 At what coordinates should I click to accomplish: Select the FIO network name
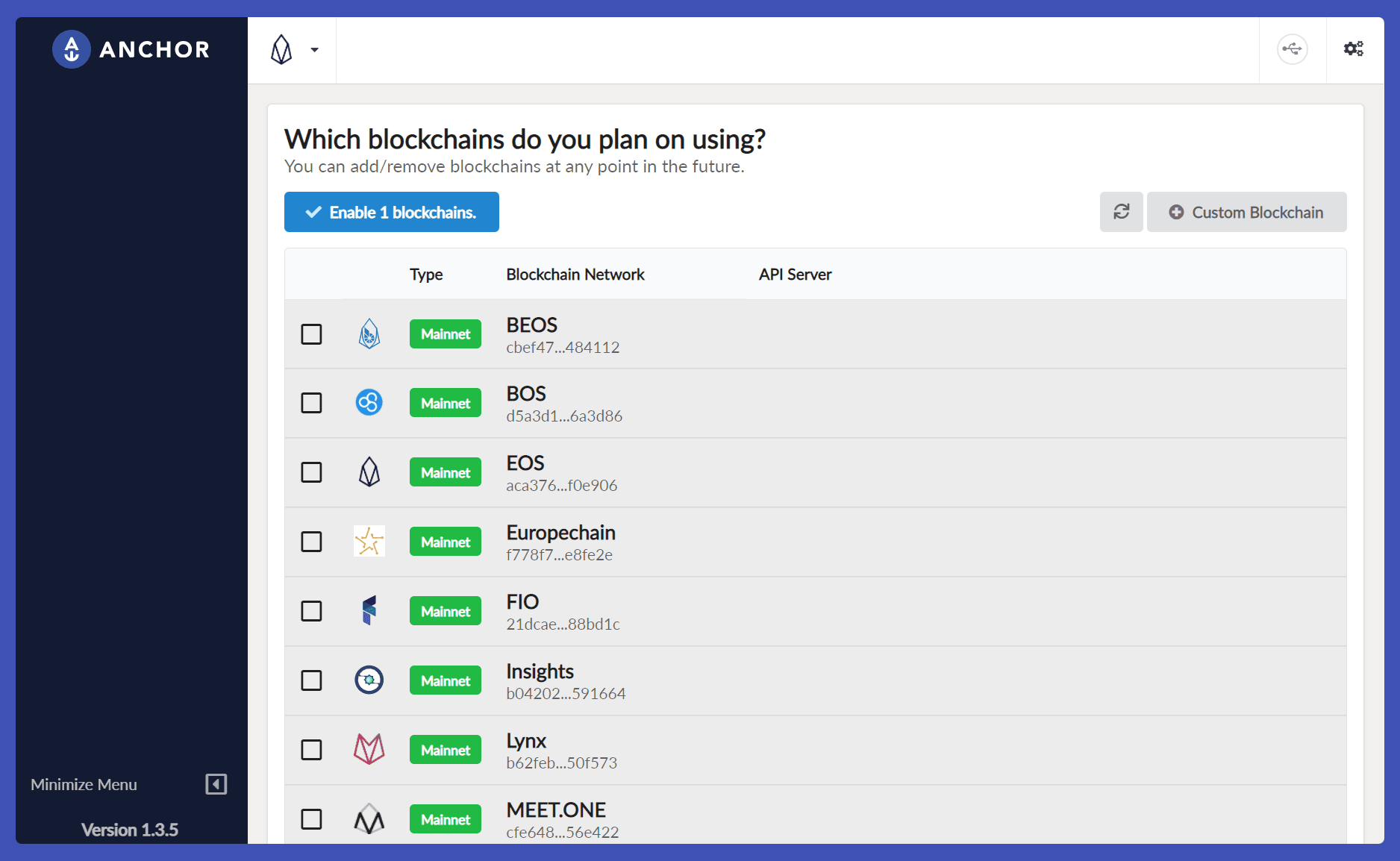pos(522,601)
